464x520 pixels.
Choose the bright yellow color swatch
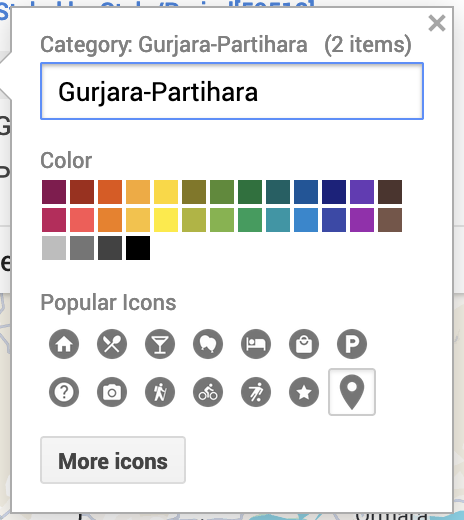pos(166,220)
